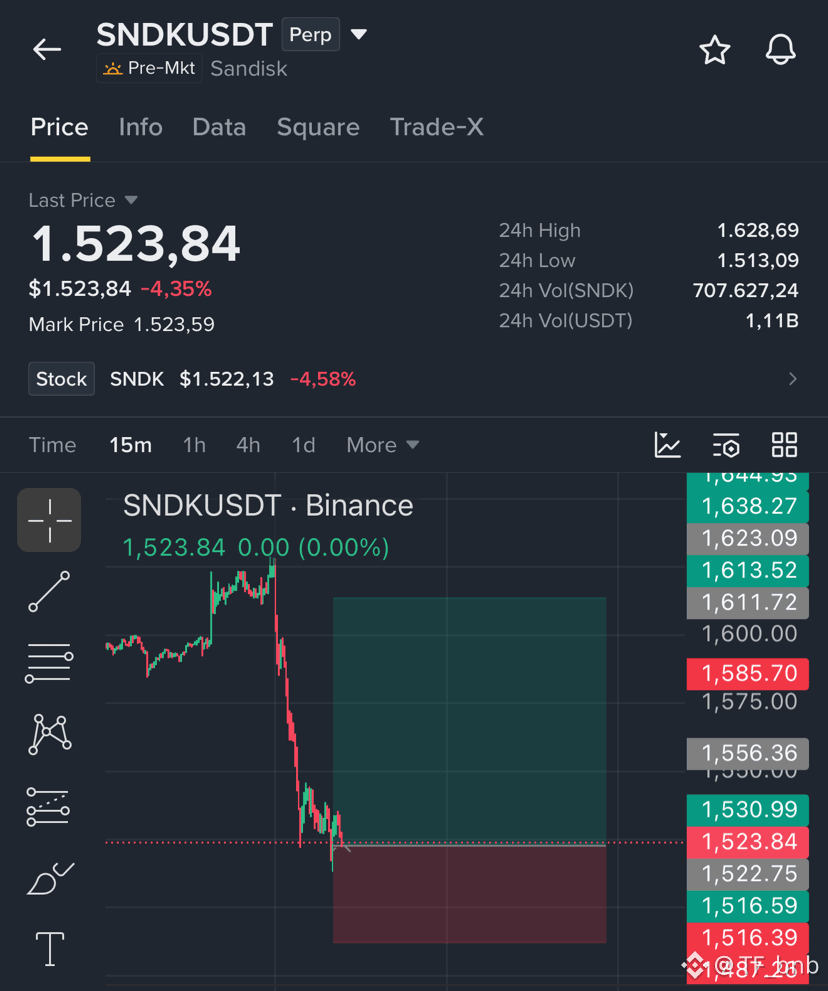
Task: Select the horizontal lines Fibonacci tool
Action: [49, 663]
